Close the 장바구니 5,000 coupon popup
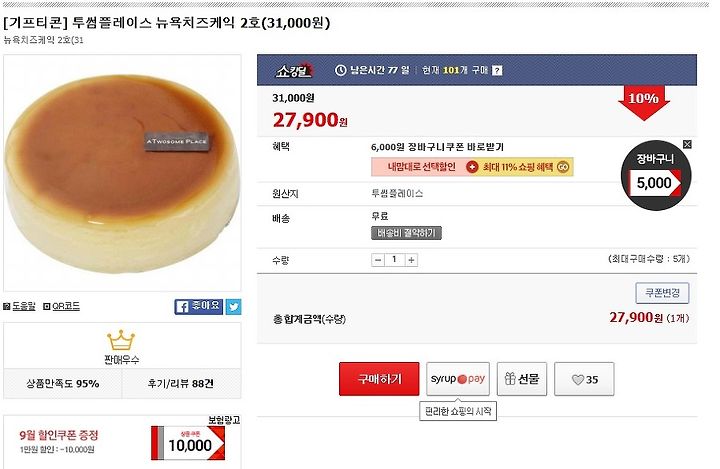 (687, 144)
